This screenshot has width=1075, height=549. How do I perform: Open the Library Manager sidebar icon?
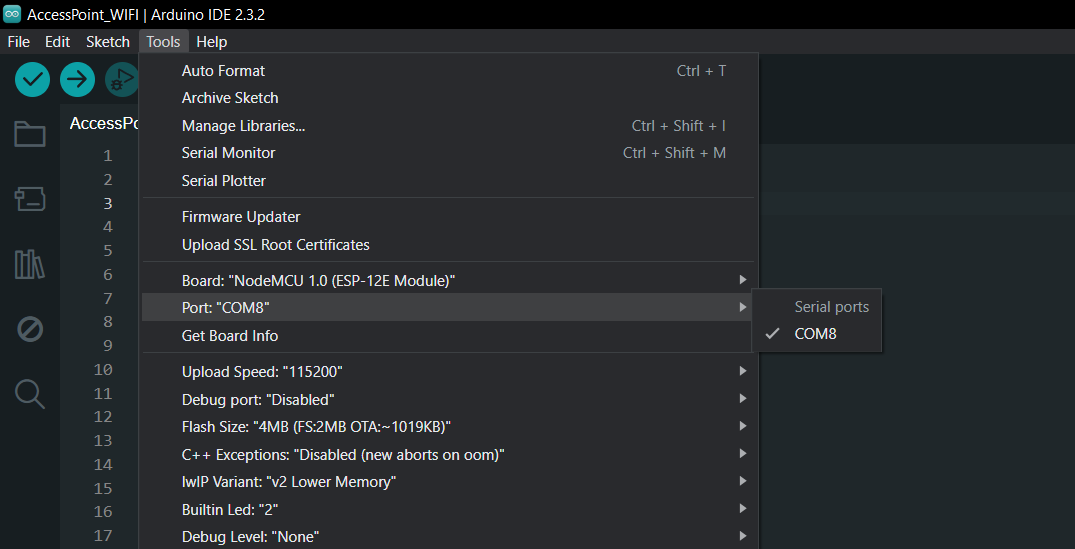pyautogui.click(x=30, y=264)
